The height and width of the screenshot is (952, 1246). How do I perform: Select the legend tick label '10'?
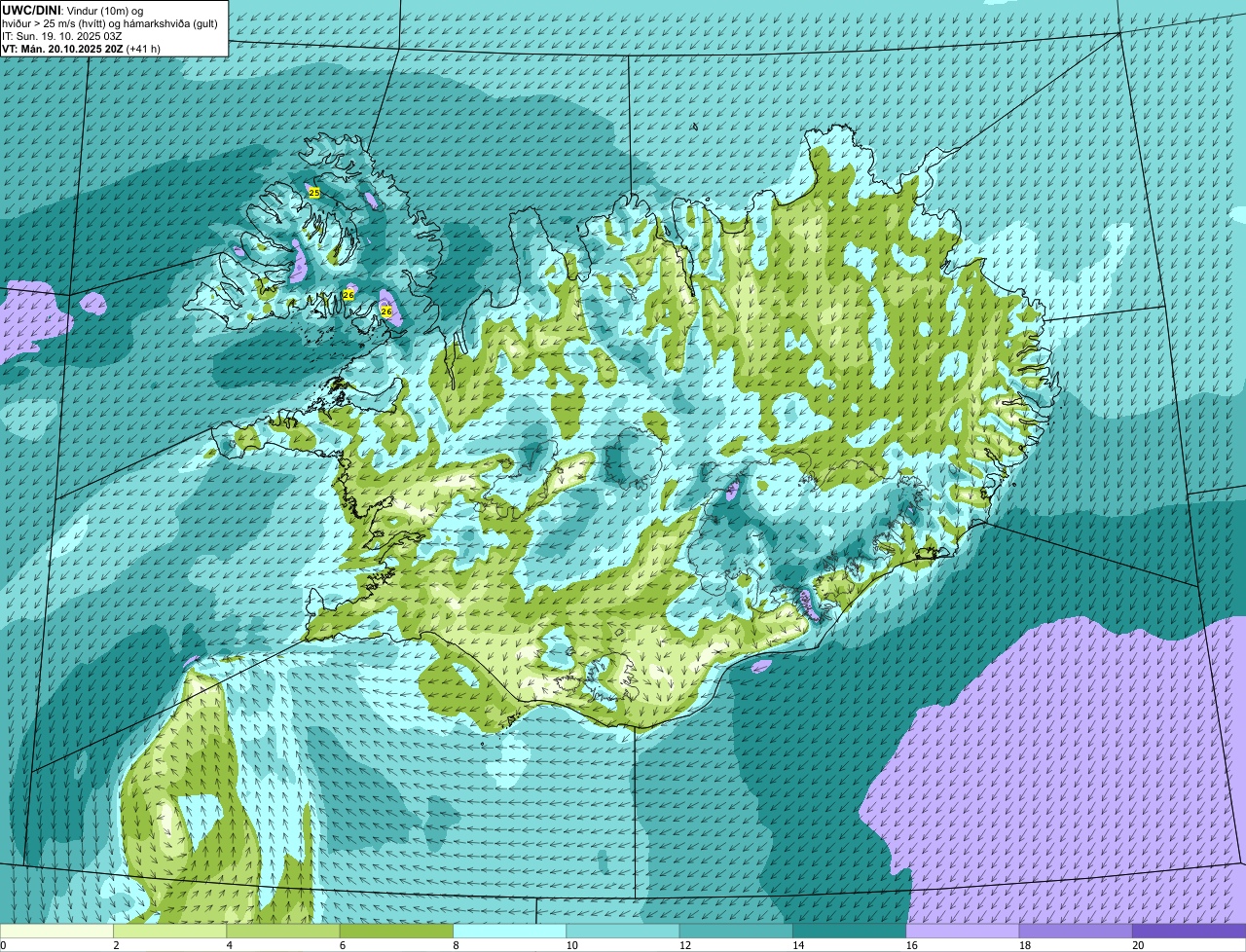pos(571,945)
